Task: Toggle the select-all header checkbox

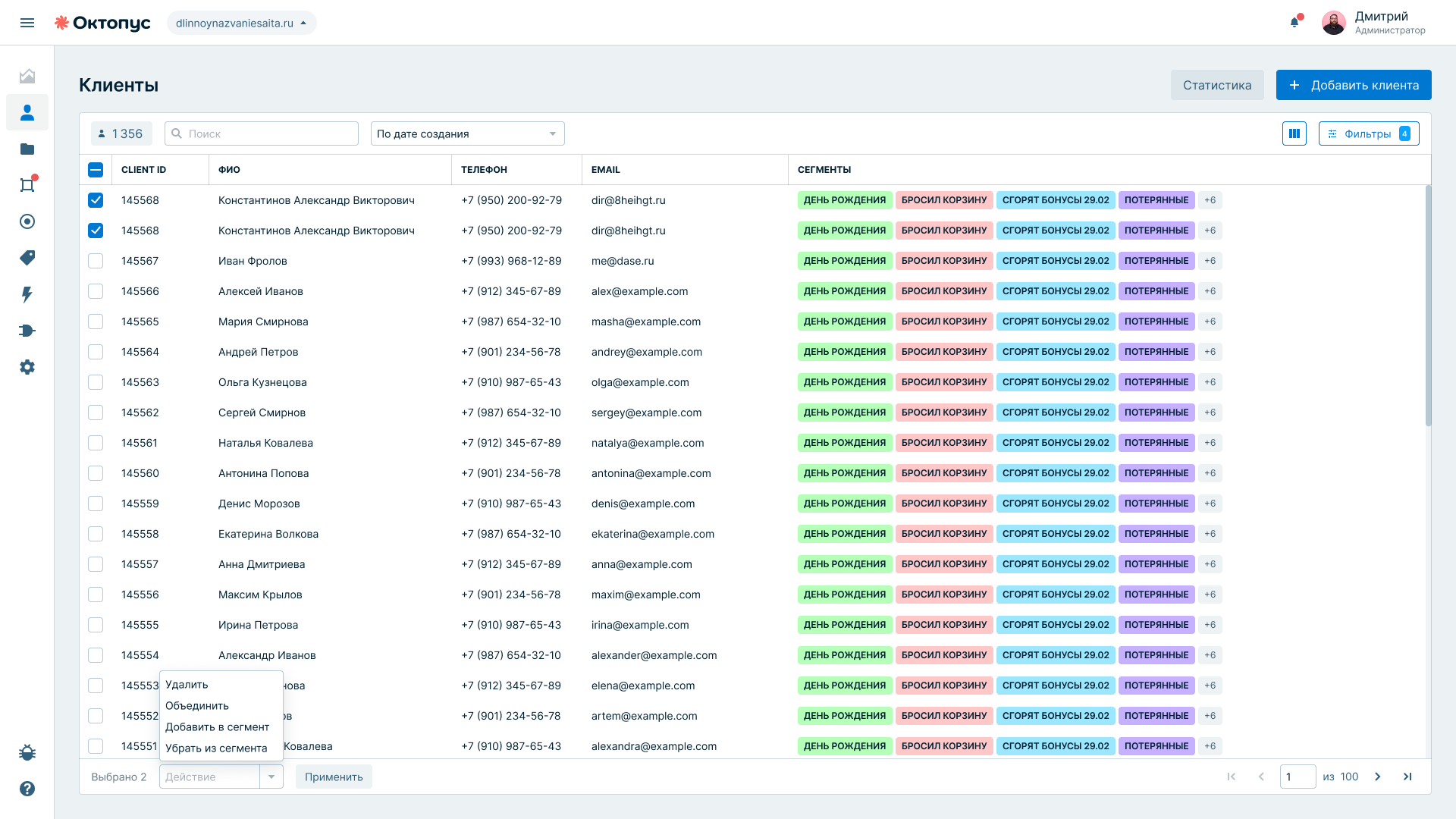Action: 96,170
